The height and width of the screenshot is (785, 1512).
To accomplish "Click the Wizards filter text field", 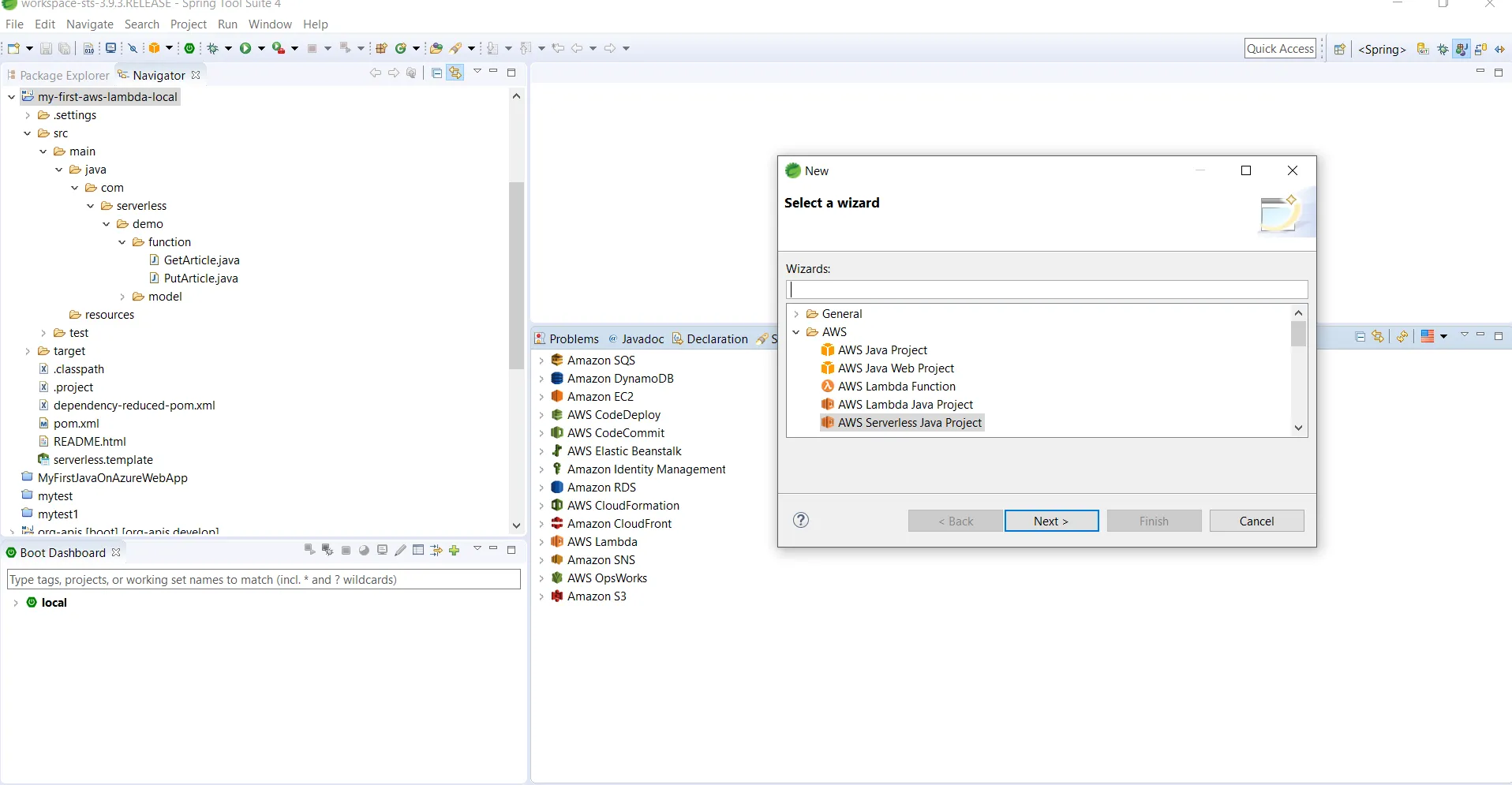I will click(x=1046, y=290).
